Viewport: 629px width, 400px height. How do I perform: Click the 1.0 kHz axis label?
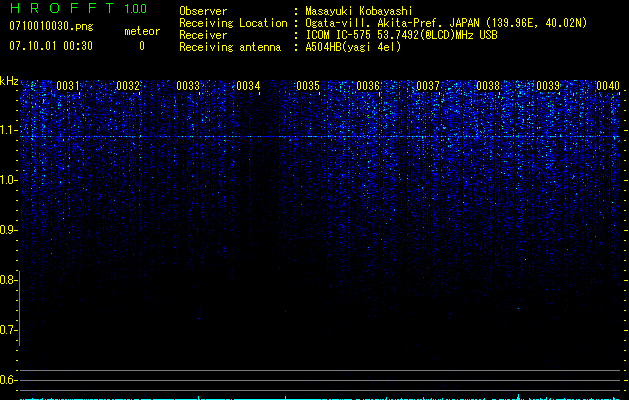click(x=8, y=180)
